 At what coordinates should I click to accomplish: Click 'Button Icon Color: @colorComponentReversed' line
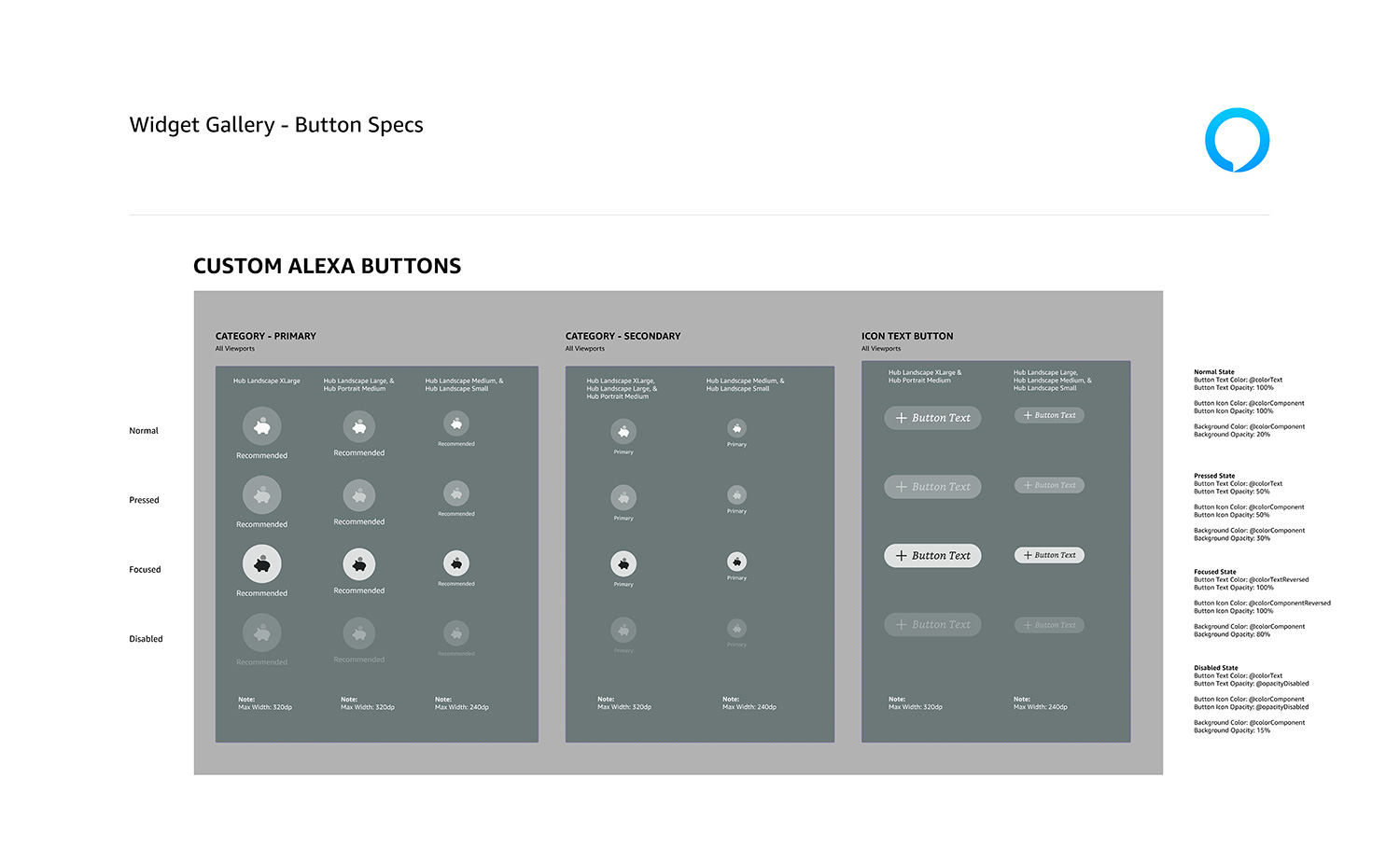(1263, 604)
